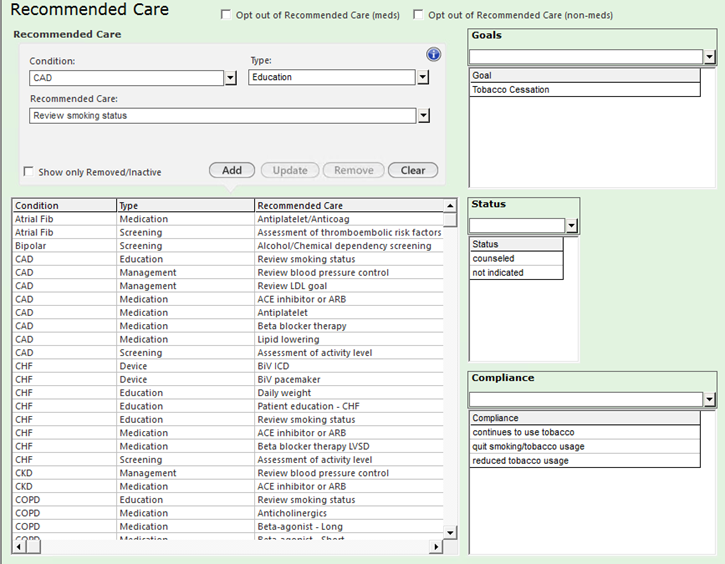The width and height of the screenshot is (725, 564).
Task: Open the Compliance dropdown arrow
Action: pyautogui.click(x=709, y=399)
